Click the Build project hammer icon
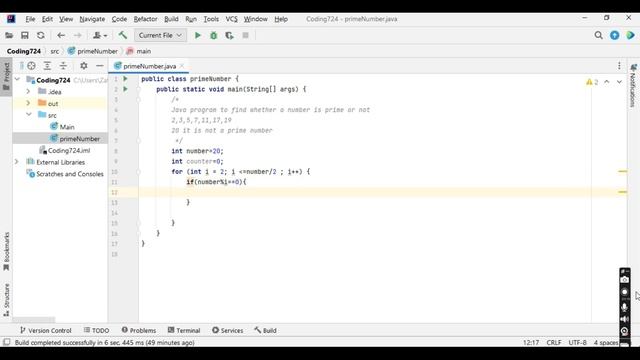This screenshot has width=640, height=360. (122, 35)
